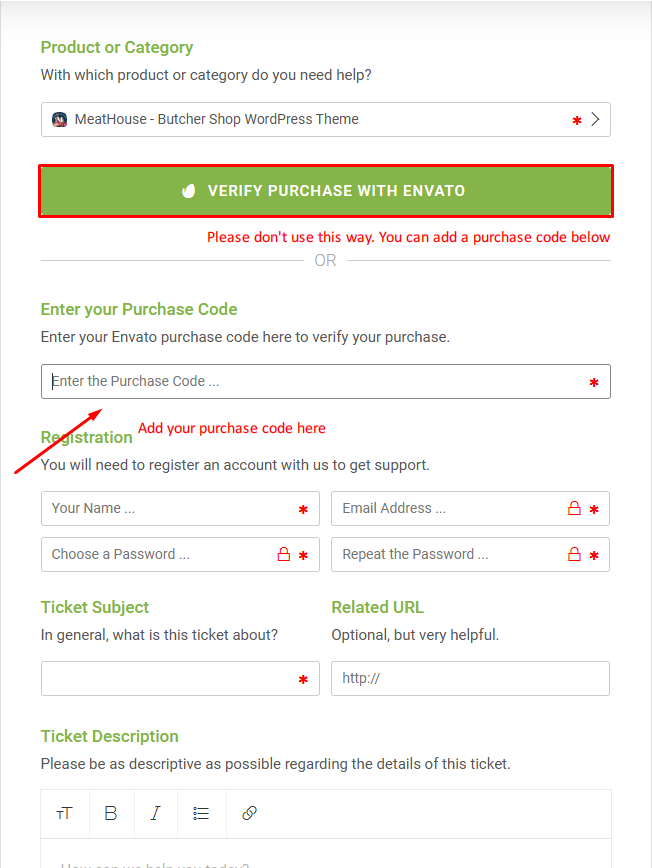
Task: Click the text size icon in editor toolbar
Action: [x=64, y=813]
